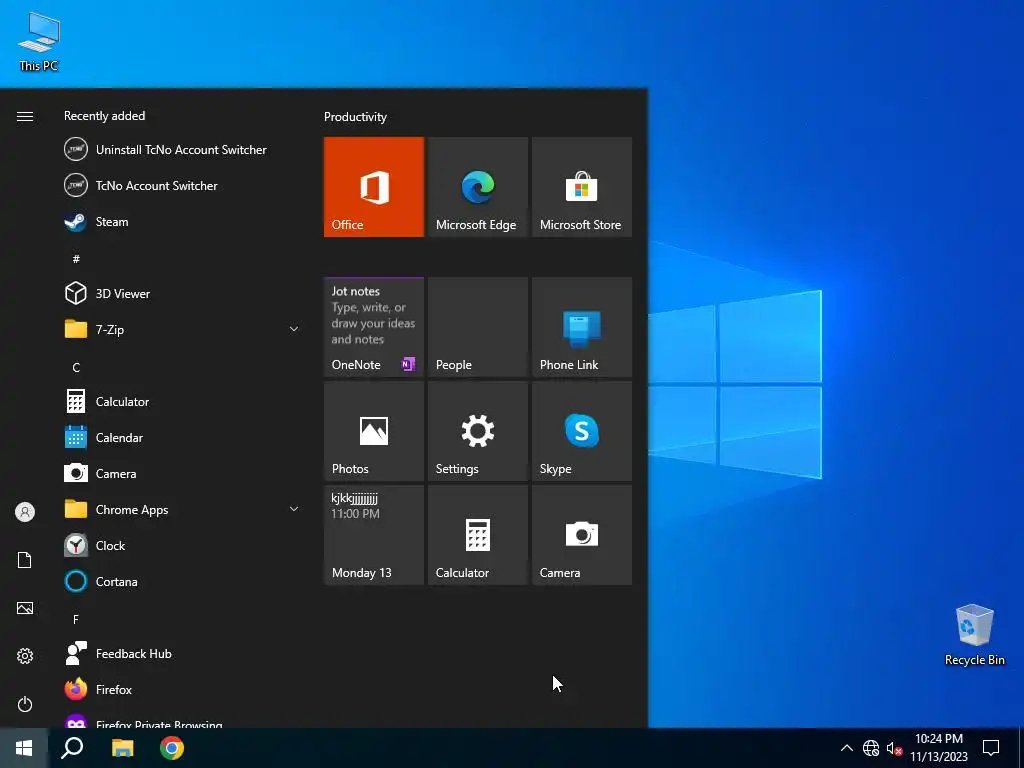The width and height of the screenshot is (1024, 768).
Task: Launch Steam from the app list
Action: coord(182,222)
